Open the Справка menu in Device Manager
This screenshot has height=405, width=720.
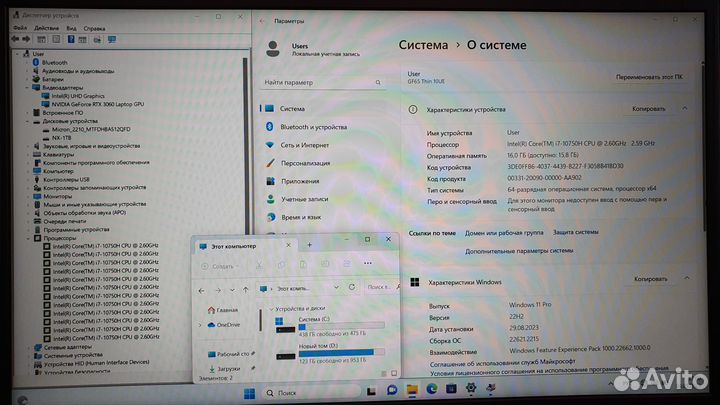[95, 28]
